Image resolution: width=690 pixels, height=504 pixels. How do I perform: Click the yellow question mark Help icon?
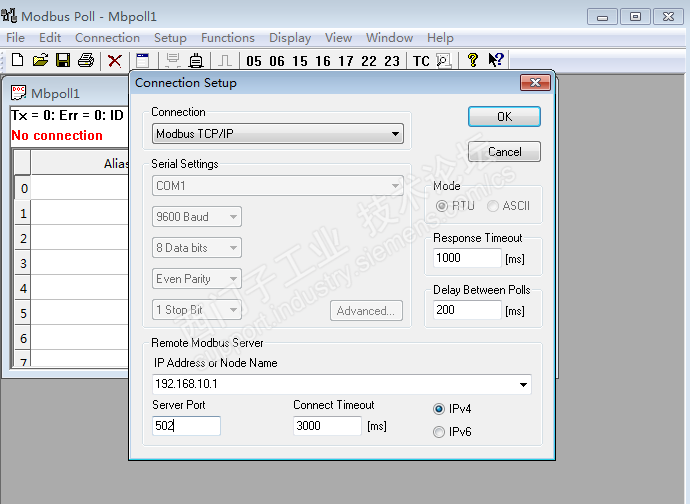coord(473,60)
